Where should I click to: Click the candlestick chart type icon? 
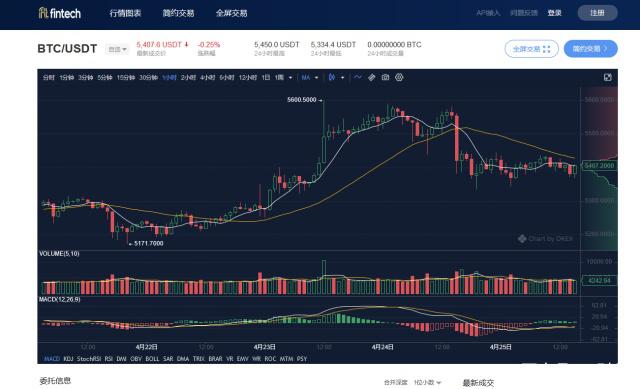(x=332, y=77)
